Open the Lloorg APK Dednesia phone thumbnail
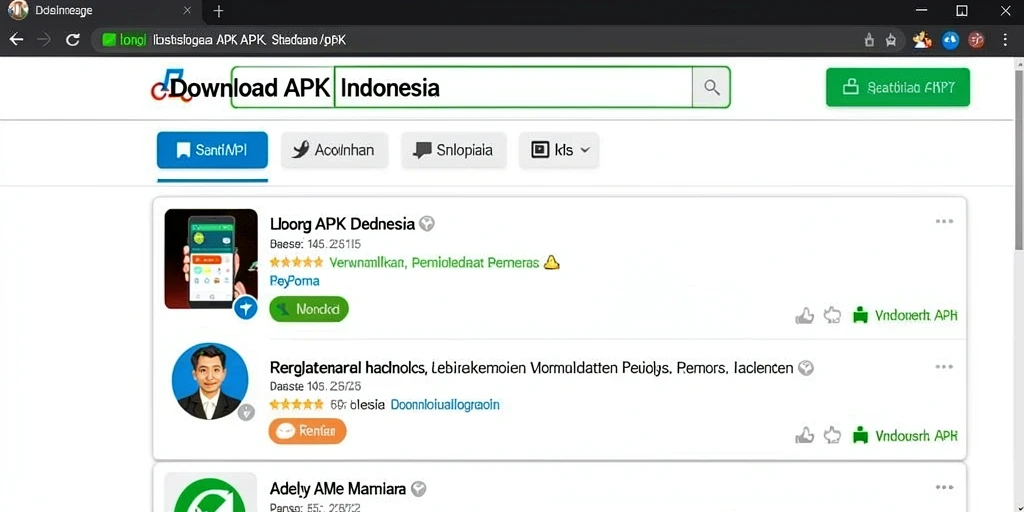Image resolution: width=1024 pixels, height=512 pixels. [211, 259]
